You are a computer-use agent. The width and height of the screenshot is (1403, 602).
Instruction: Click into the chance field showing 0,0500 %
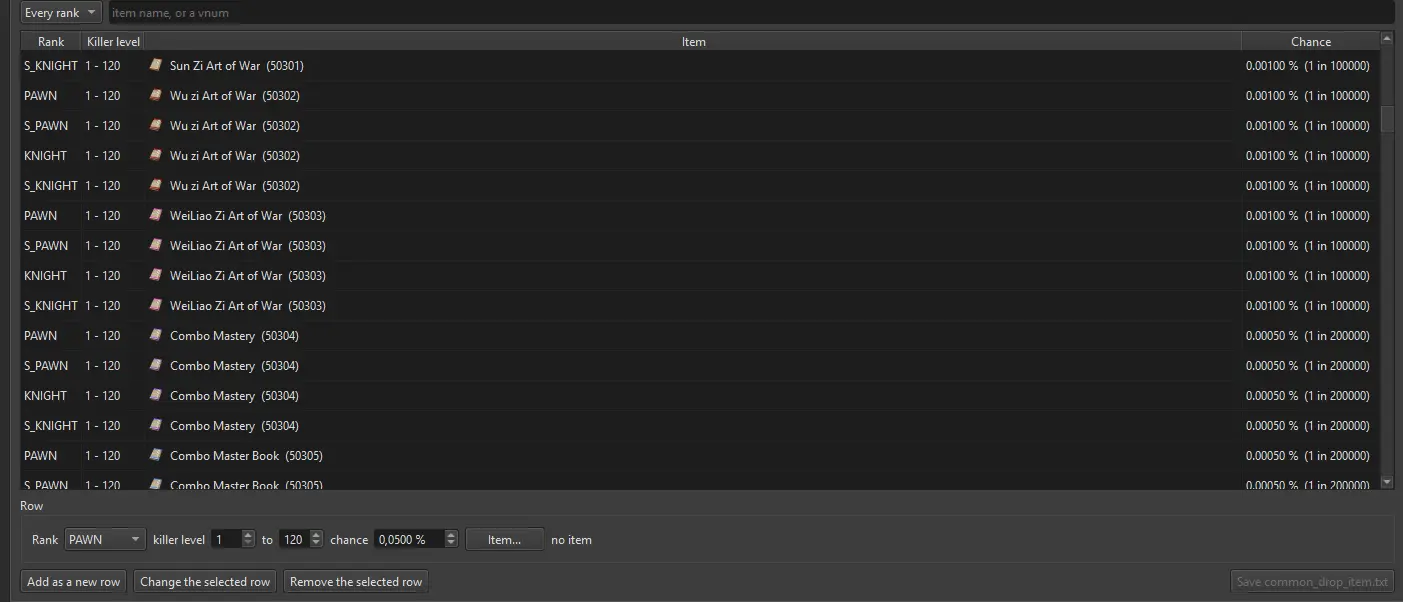409,539
